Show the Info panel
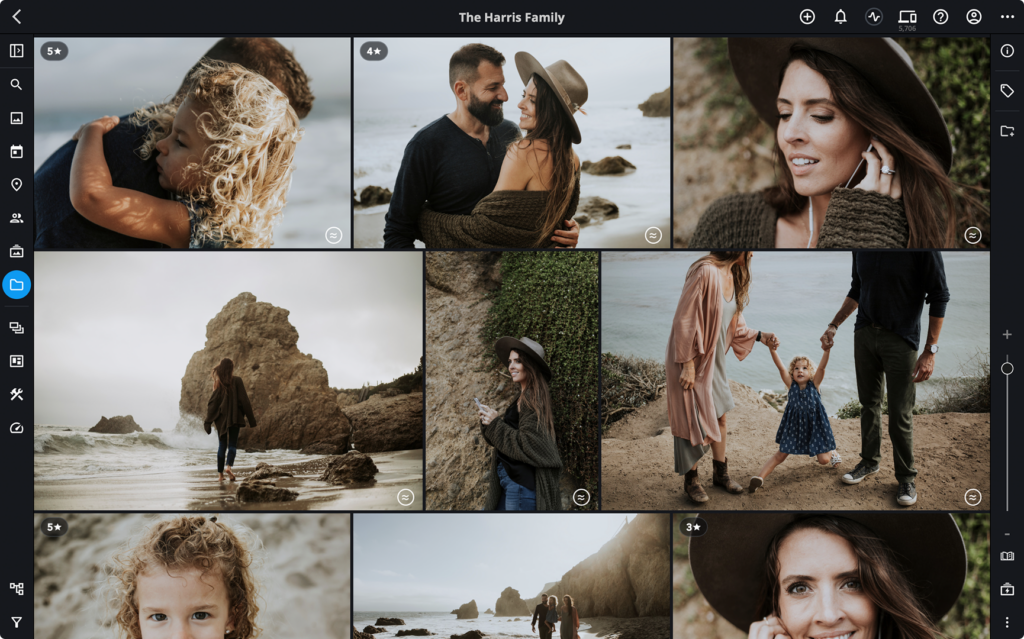 coord(1007,51)
